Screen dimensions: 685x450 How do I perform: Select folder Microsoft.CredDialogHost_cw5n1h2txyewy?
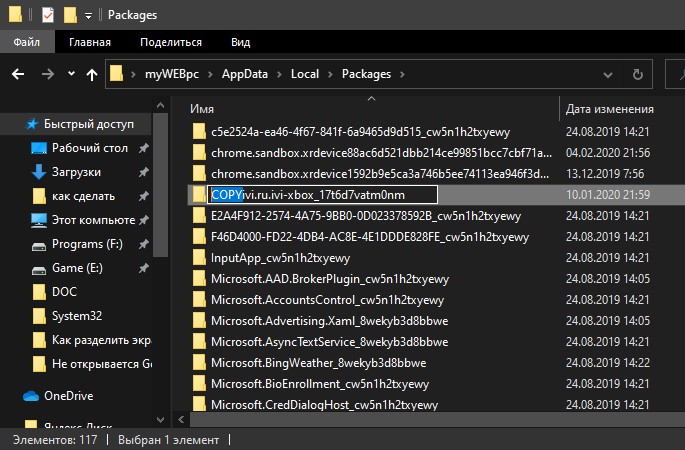324,405
